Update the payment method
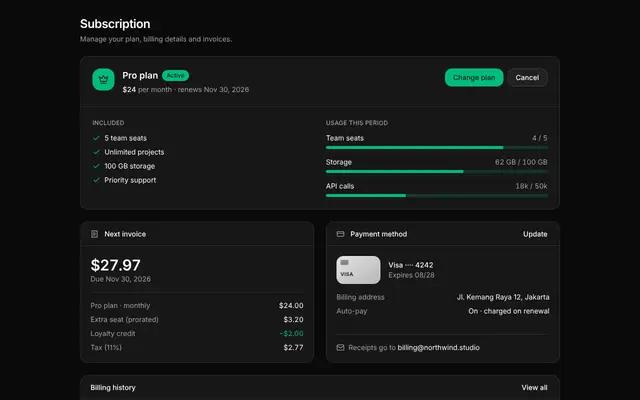 click(535, 234)
